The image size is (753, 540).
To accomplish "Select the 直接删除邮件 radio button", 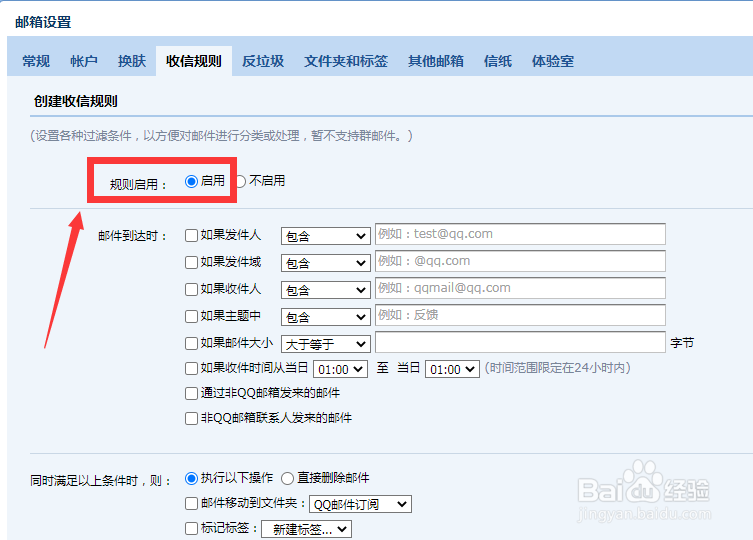I will (x=288, y=479).
